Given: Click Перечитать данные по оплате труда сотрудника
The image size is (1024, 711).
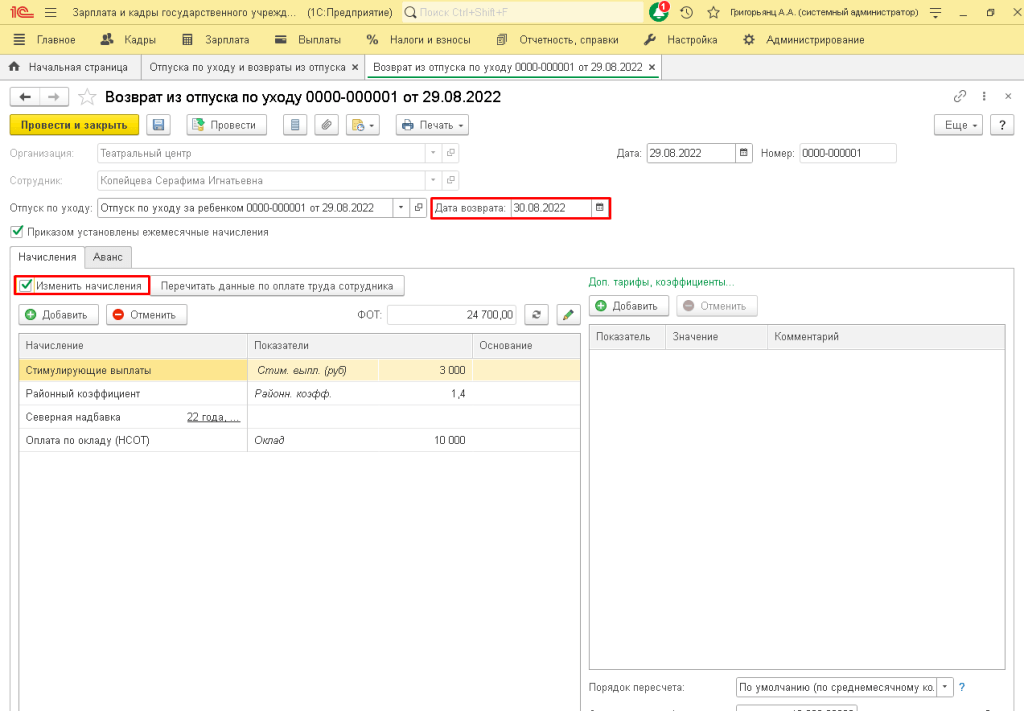Looking at the screenshot, I should point(278,286).
